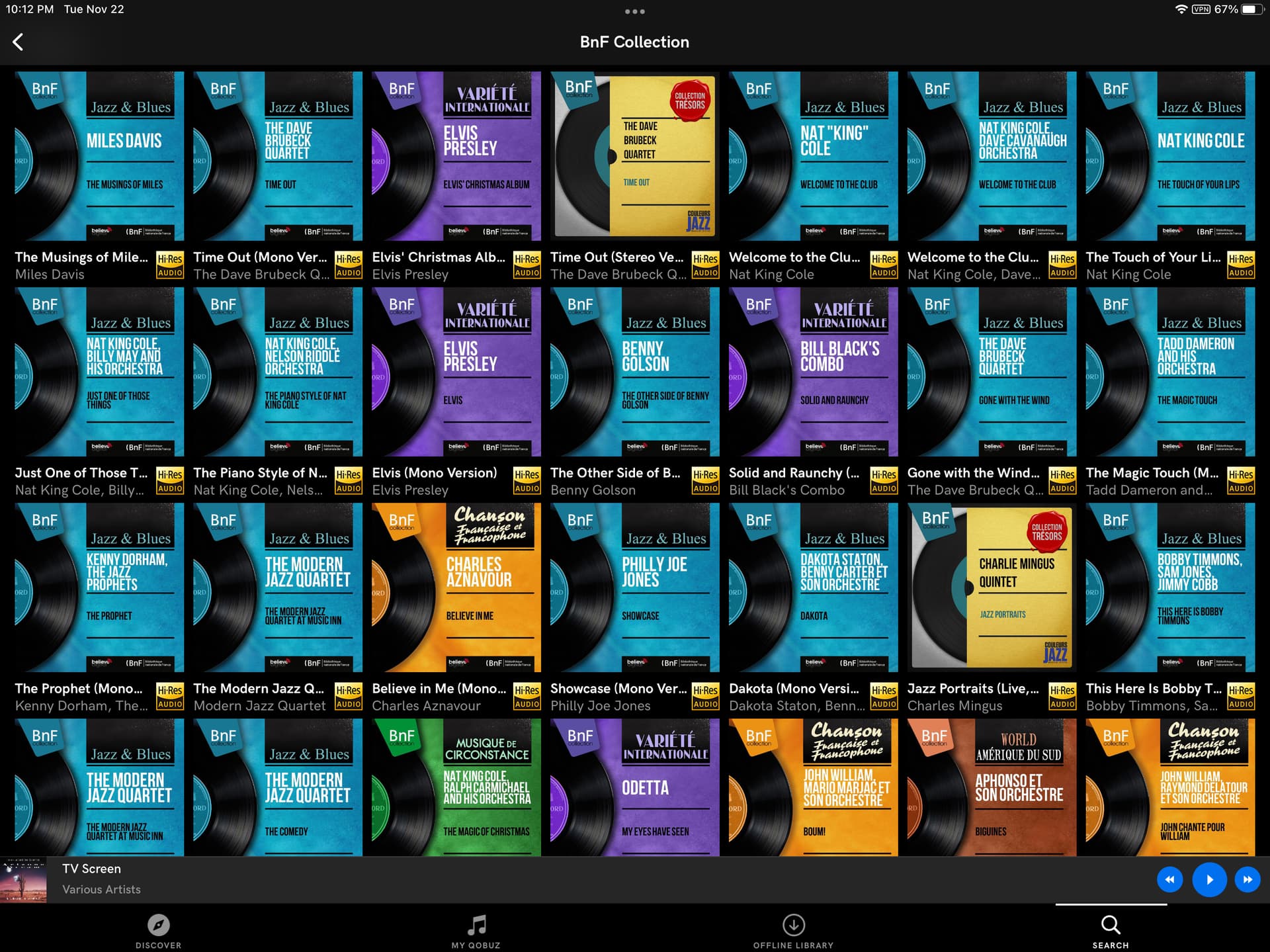Skip to next track in mini player
Screen dimensions: 1270x952
(x=1248, y=879)
